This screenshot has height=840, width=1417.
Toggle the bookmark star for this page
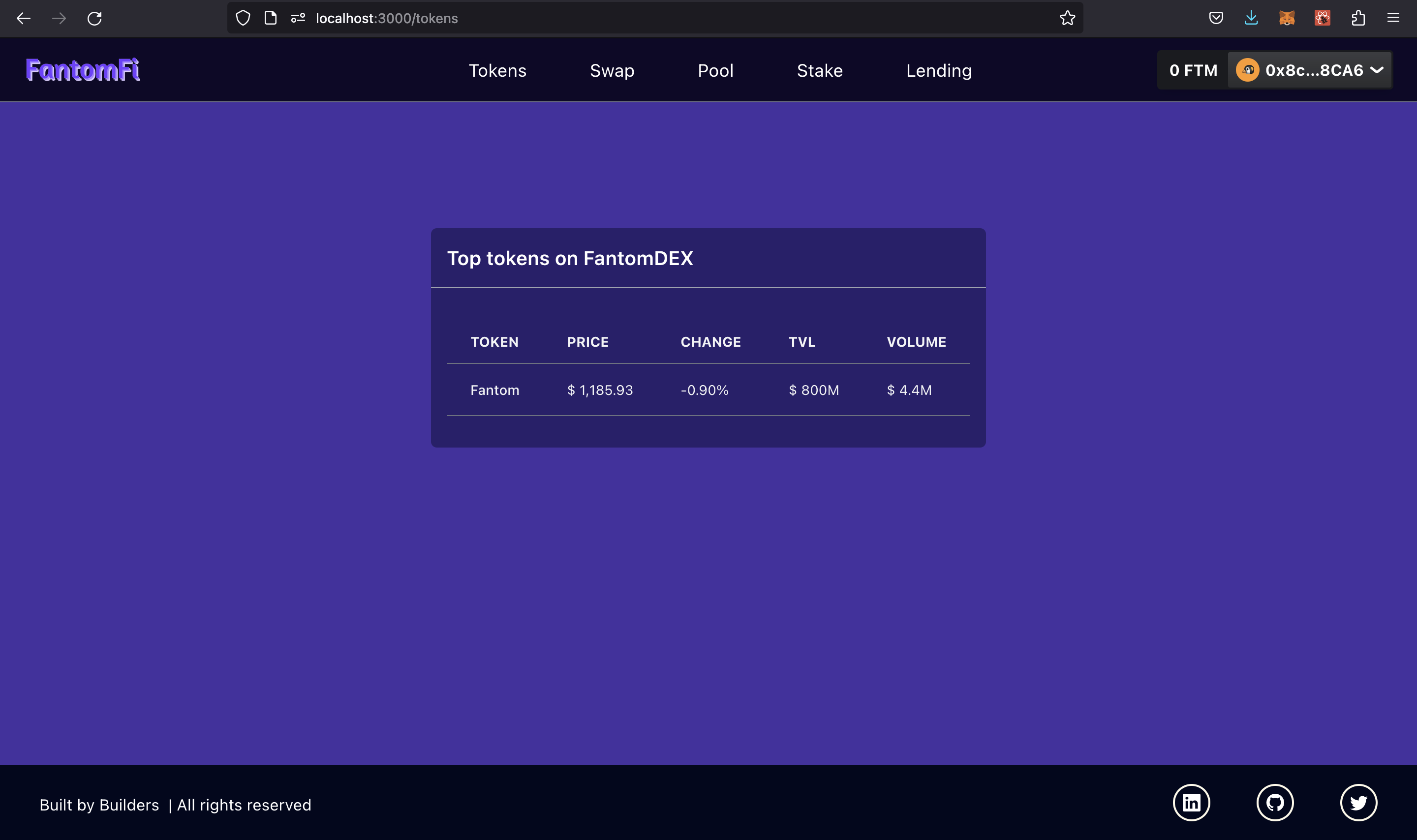[1067, 18]
